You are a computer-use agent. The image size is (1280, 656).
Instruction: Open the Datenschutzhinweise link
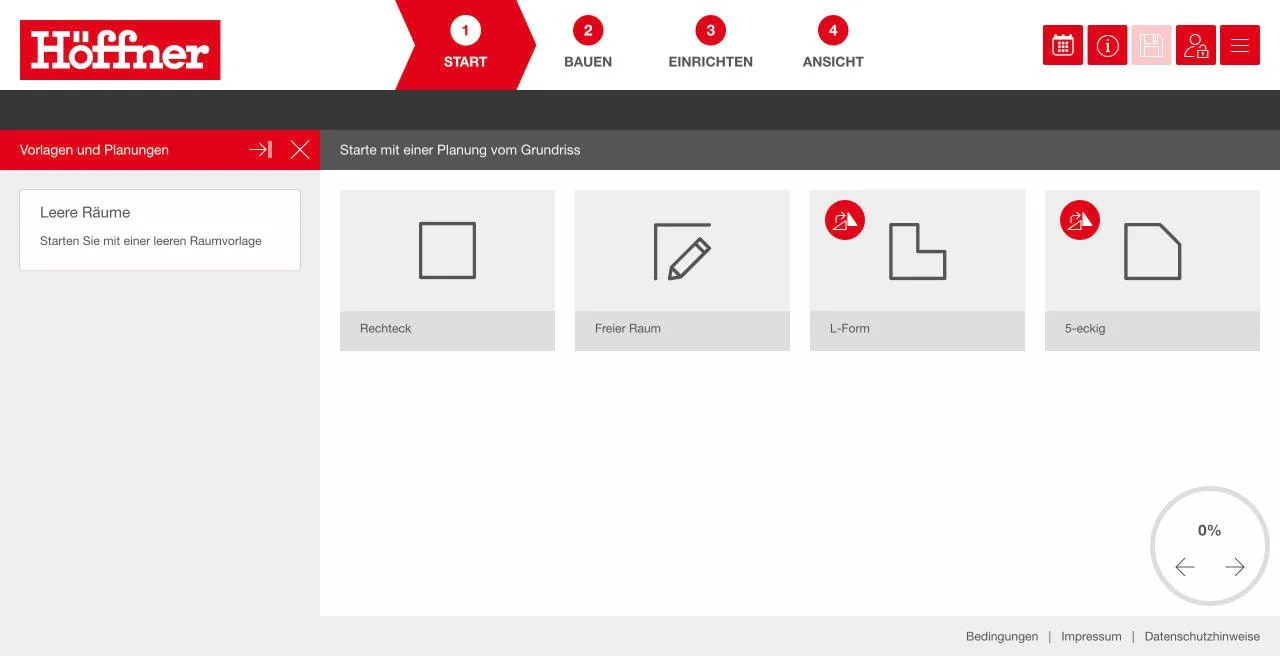1202,636
